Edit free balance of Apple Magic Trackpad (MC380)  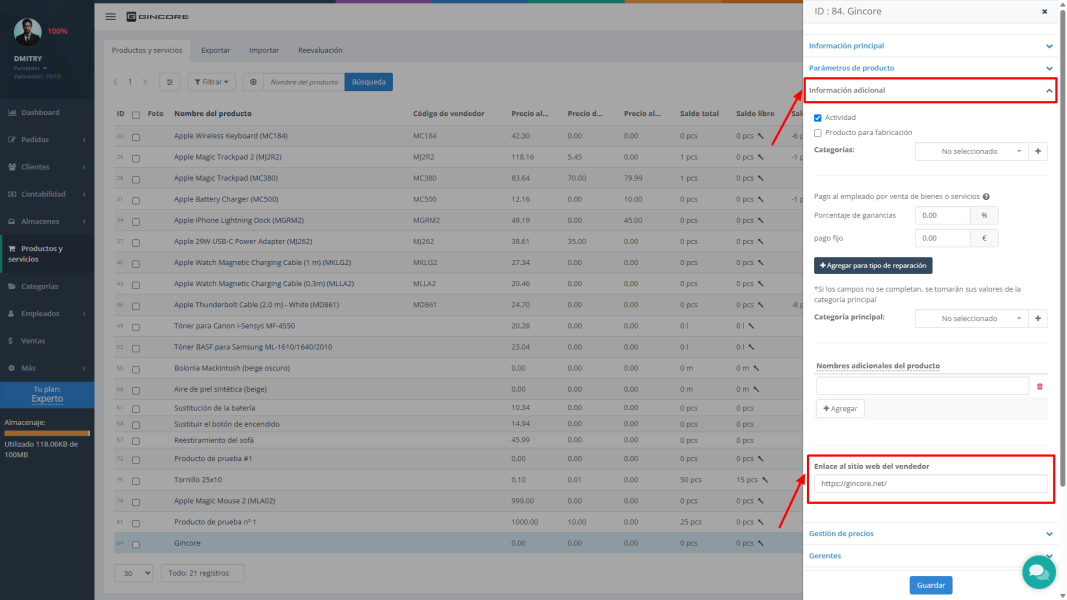(761, 178)
